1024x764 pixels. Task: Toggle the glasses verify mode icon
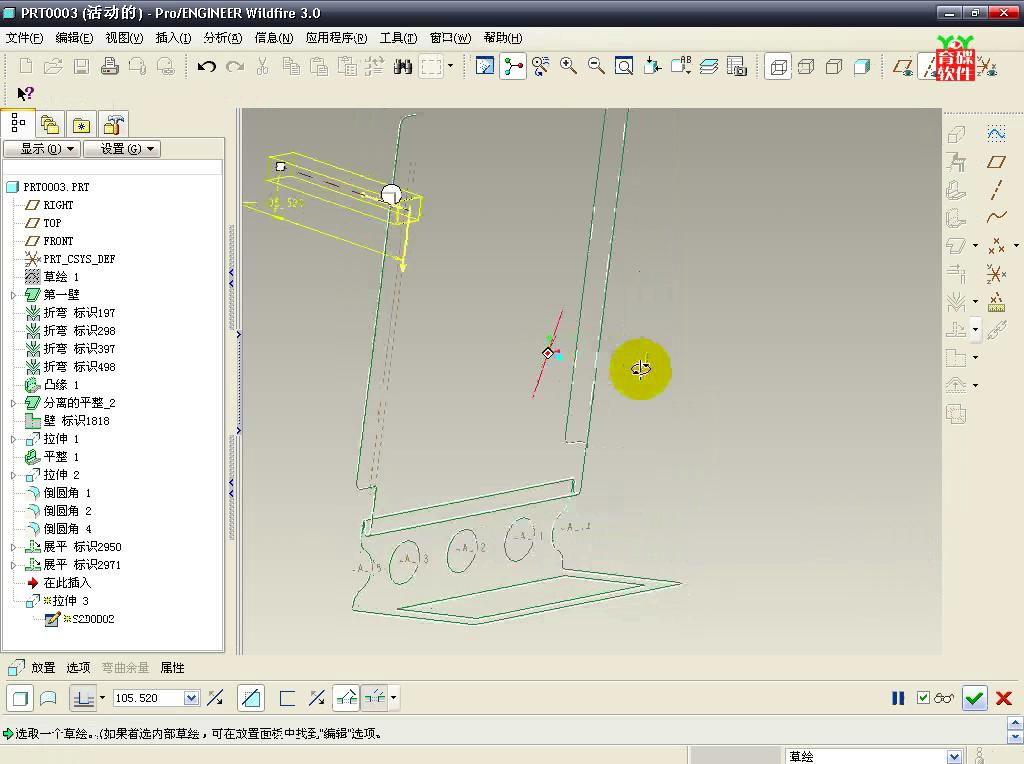click(x=944, y=698)
